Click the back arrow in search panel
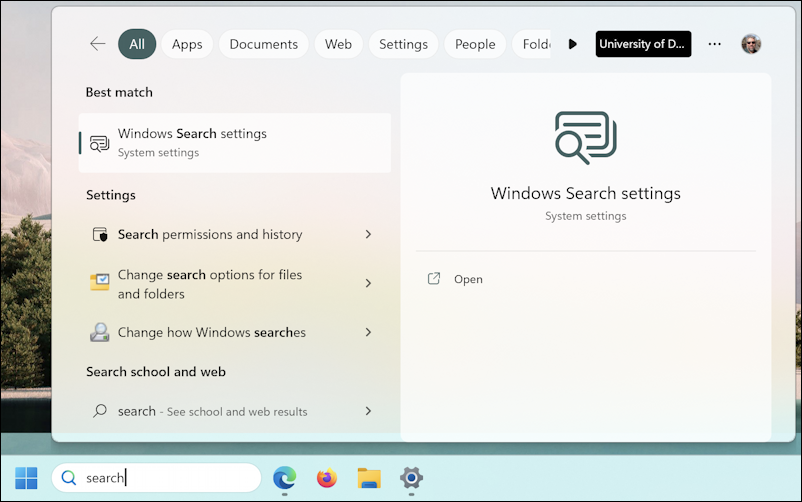 (x=97, y=44)
